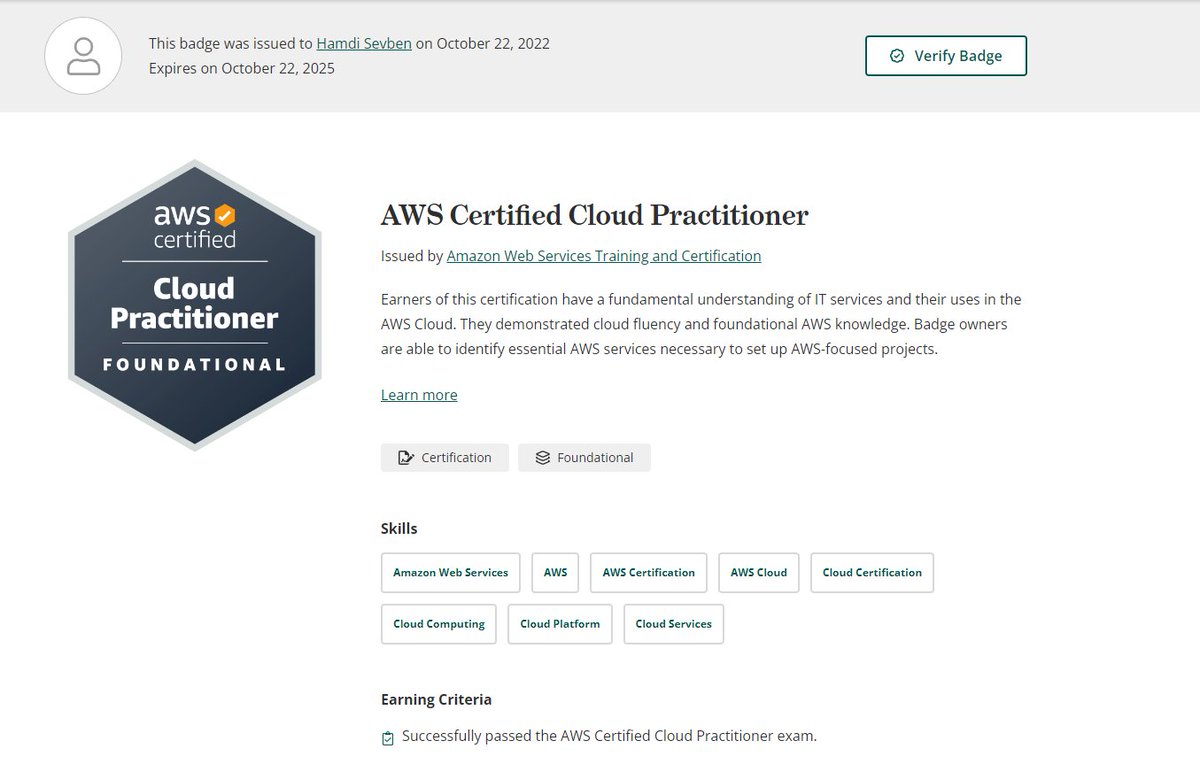
Task: Click the checkmark icon in Verify Badge
Action: 897,56
